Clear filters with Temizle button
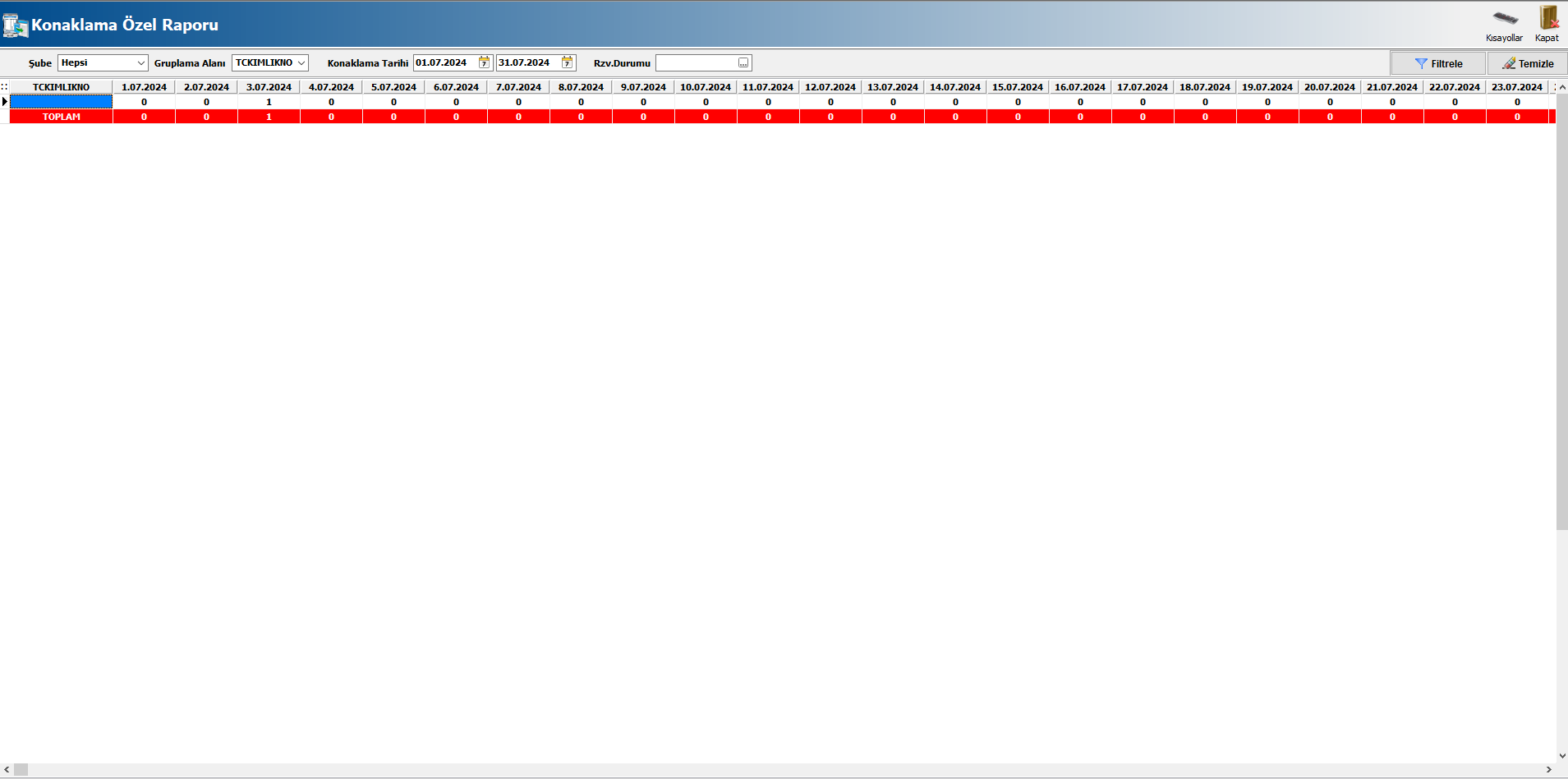The image size is (1568, 779). tap(1528, 63)
